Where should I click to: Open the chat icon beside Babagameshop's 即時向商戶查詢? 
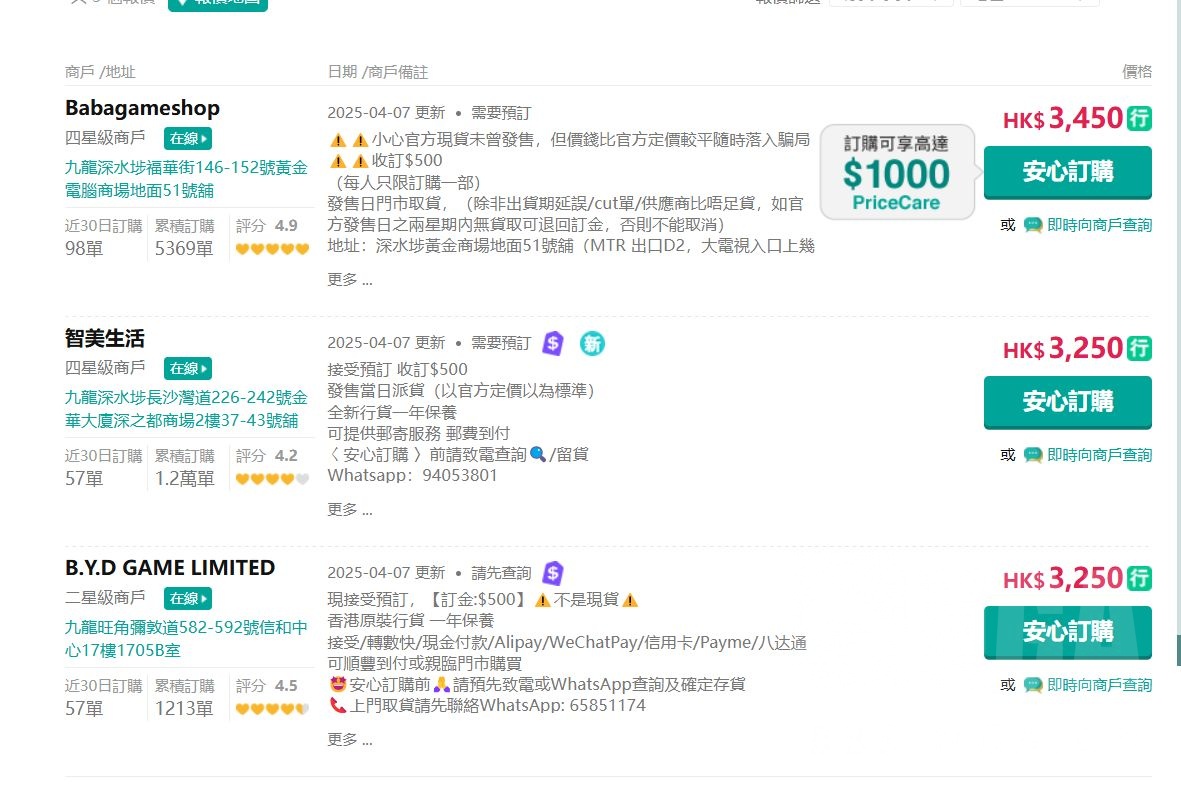[1032, 225]
